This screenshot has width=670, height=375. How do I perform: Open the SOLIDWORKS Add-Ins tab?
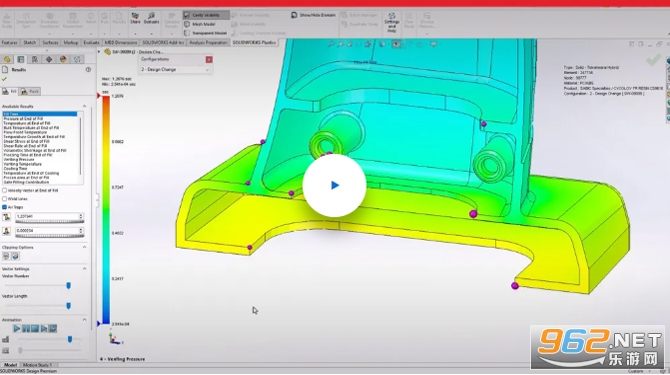tap(163, 43)
